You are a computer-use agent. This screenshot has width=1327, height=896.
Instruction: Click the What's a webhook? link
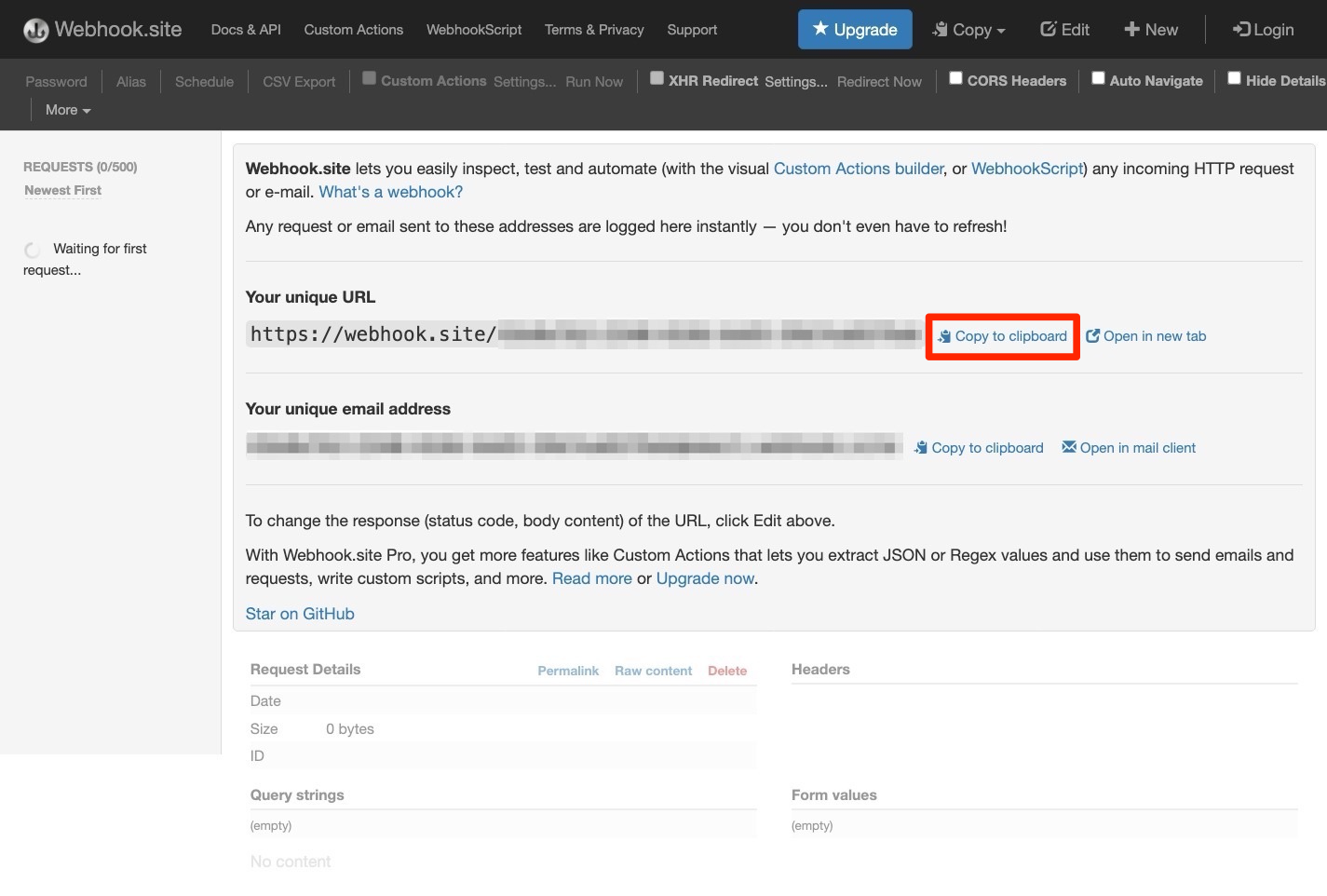pos(391,192)
